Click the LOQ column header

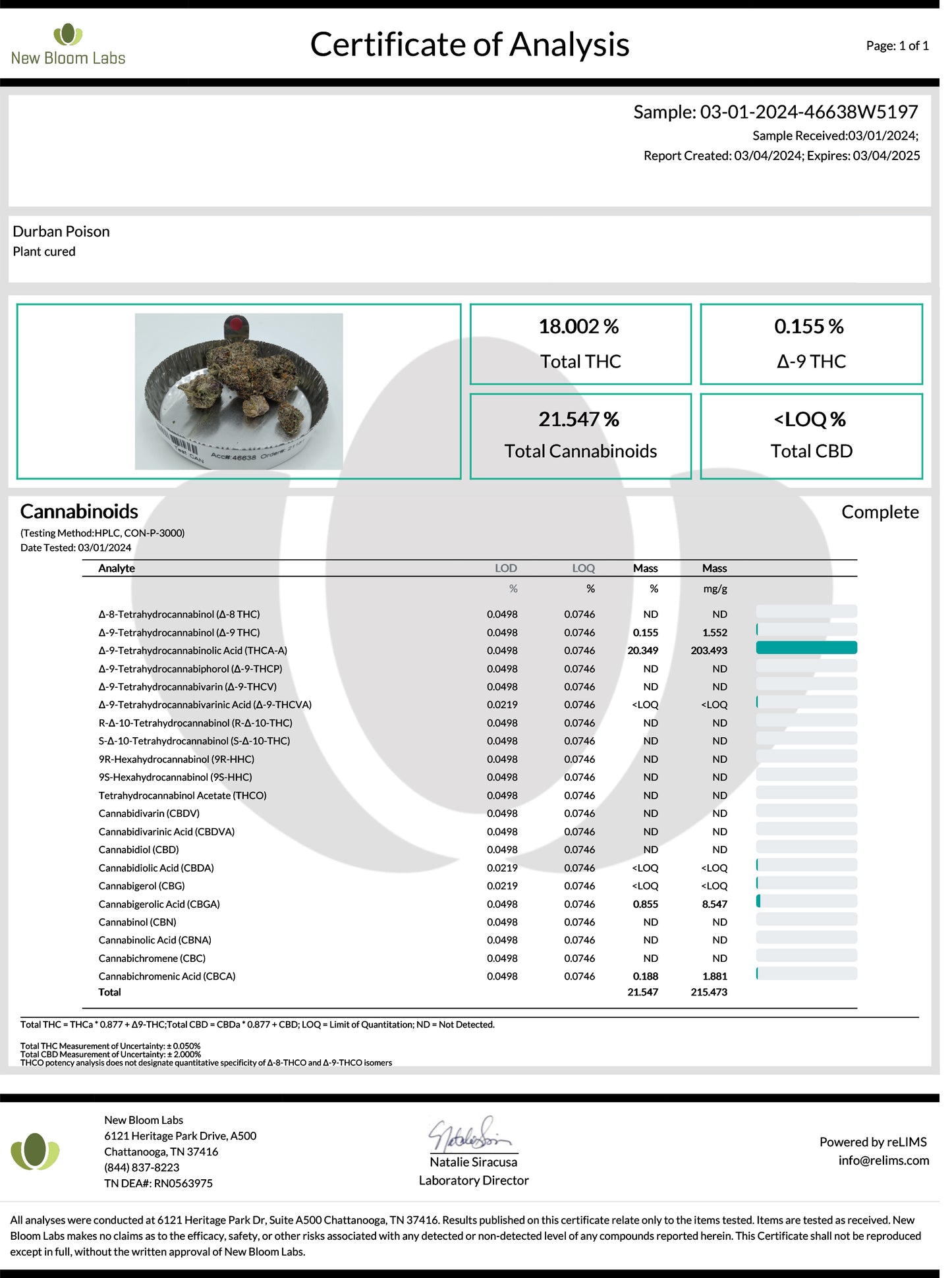pyautogui.click(x=583, y=569)
